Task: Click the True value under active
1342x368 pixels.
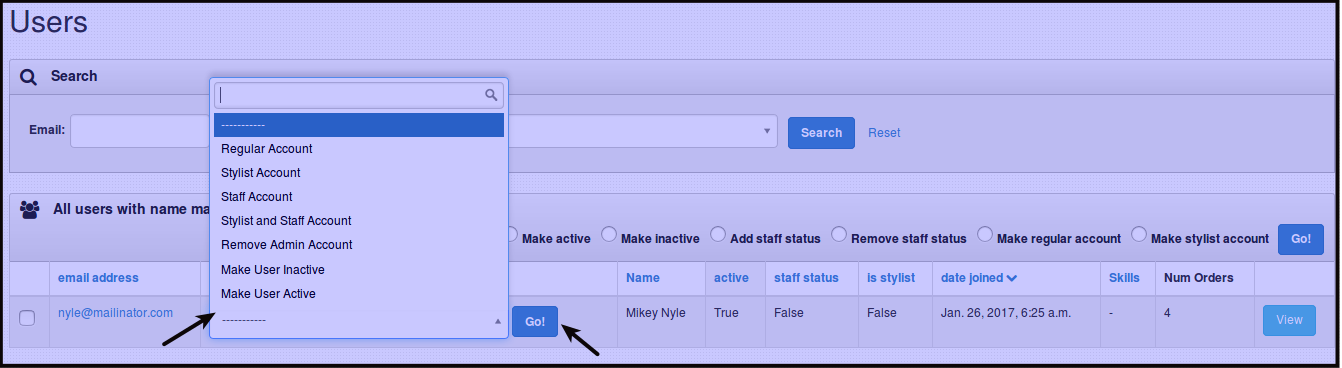Action: 726,313
